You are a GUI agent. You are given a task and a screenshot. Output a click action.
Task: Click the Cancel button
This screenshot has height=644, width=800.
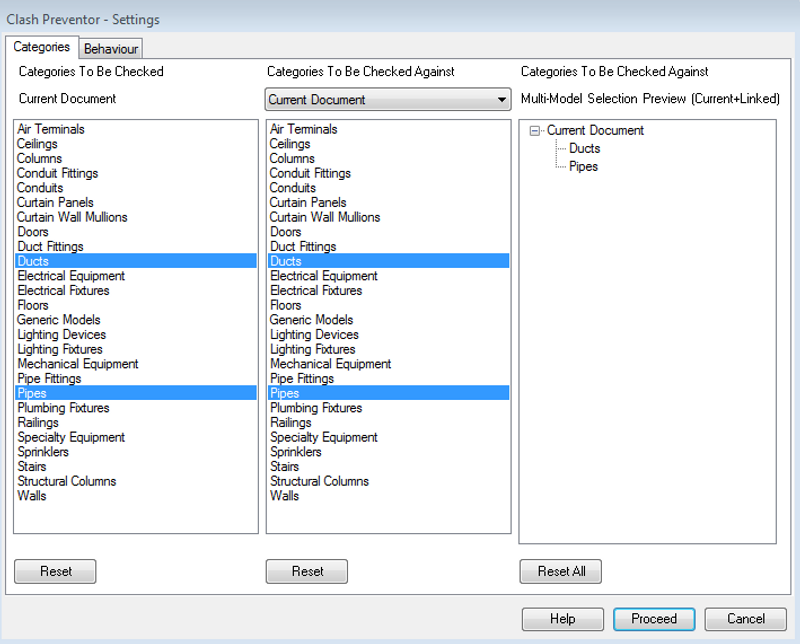745,619
